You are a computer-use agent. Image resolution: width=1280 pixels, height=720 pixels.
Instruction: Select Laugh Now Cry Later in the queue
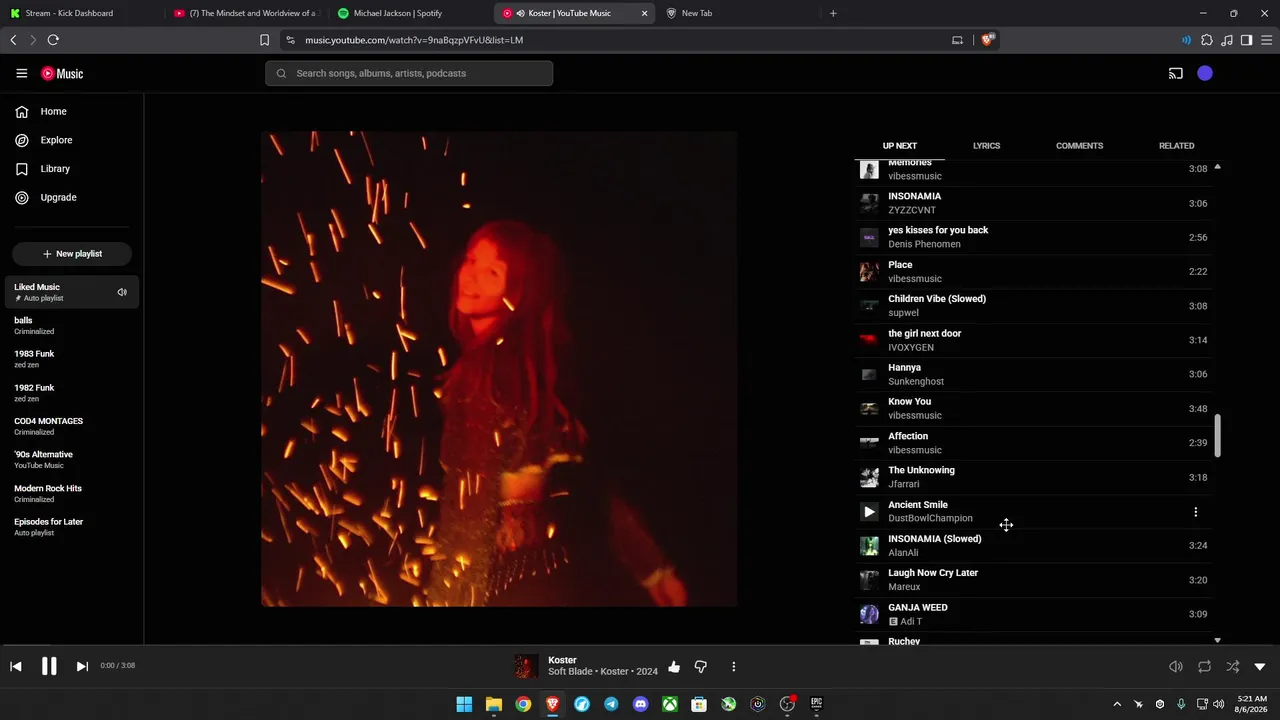point(1033,580)
